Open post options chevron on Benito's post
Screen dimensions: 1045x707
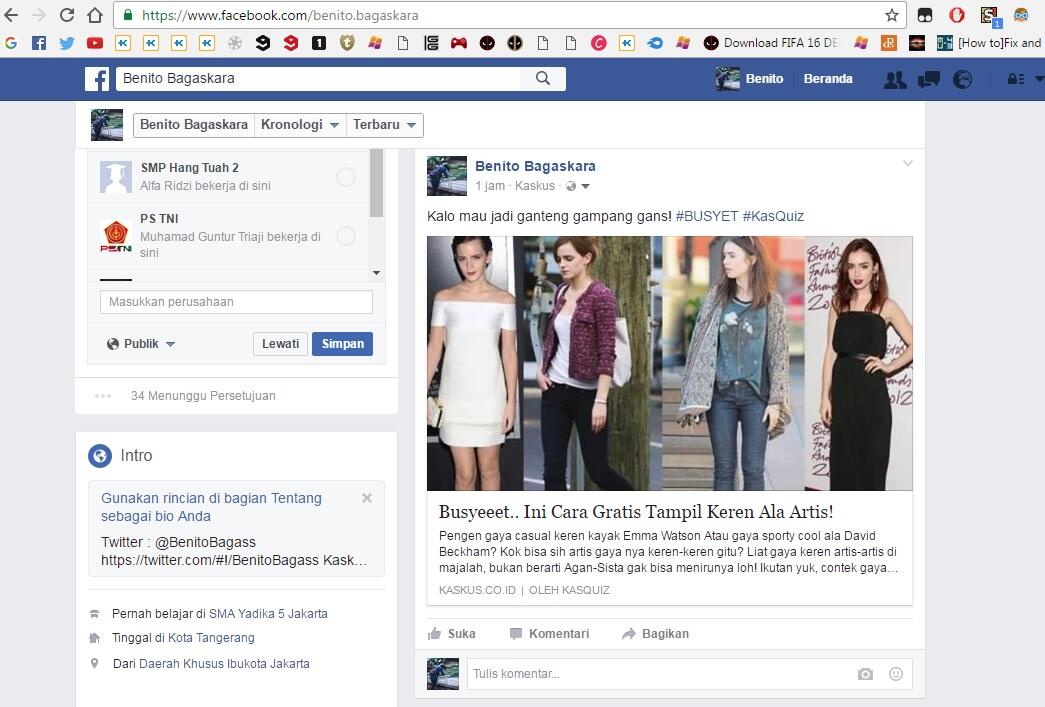pyautogui.click(x=907, y=163)
